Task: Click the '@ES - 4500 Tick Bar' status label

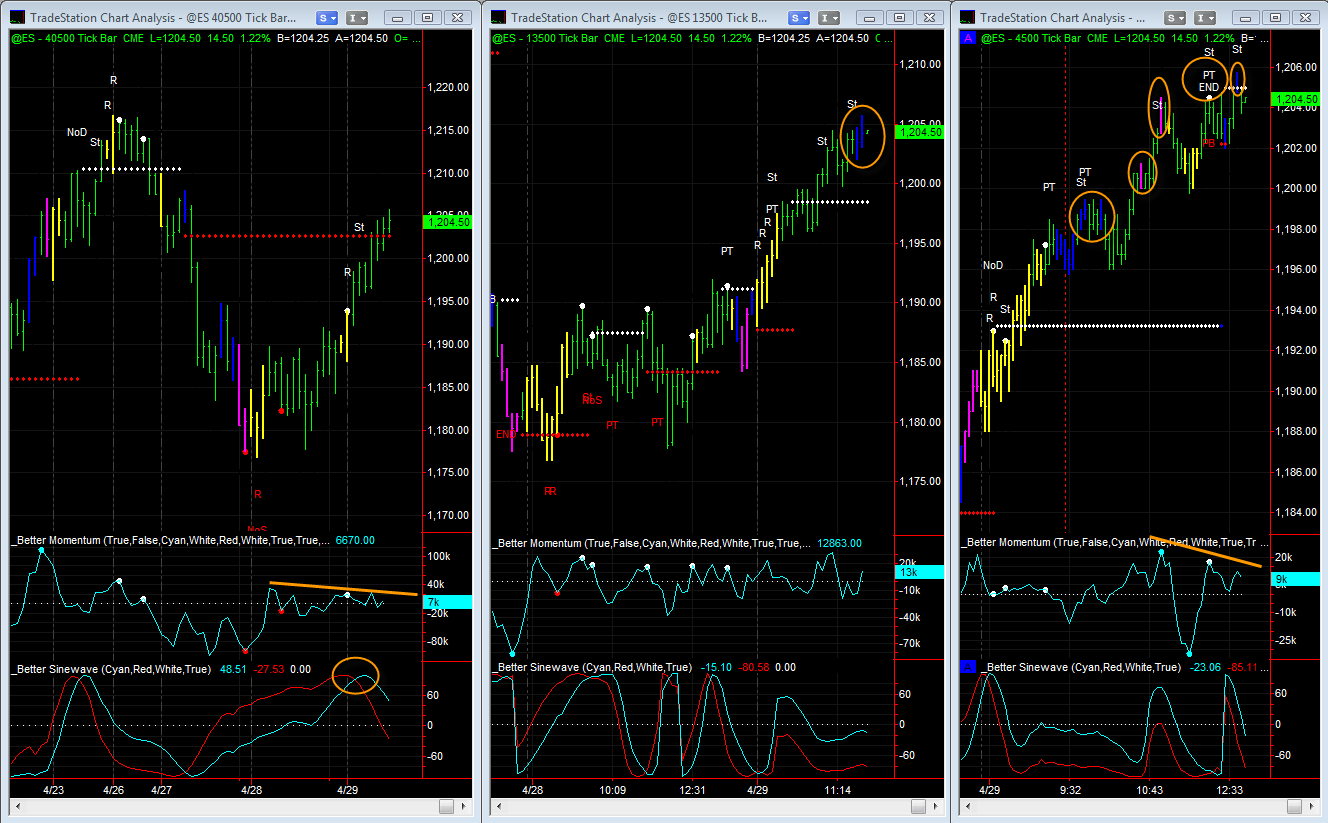Action: click(x=1033, y=38)
